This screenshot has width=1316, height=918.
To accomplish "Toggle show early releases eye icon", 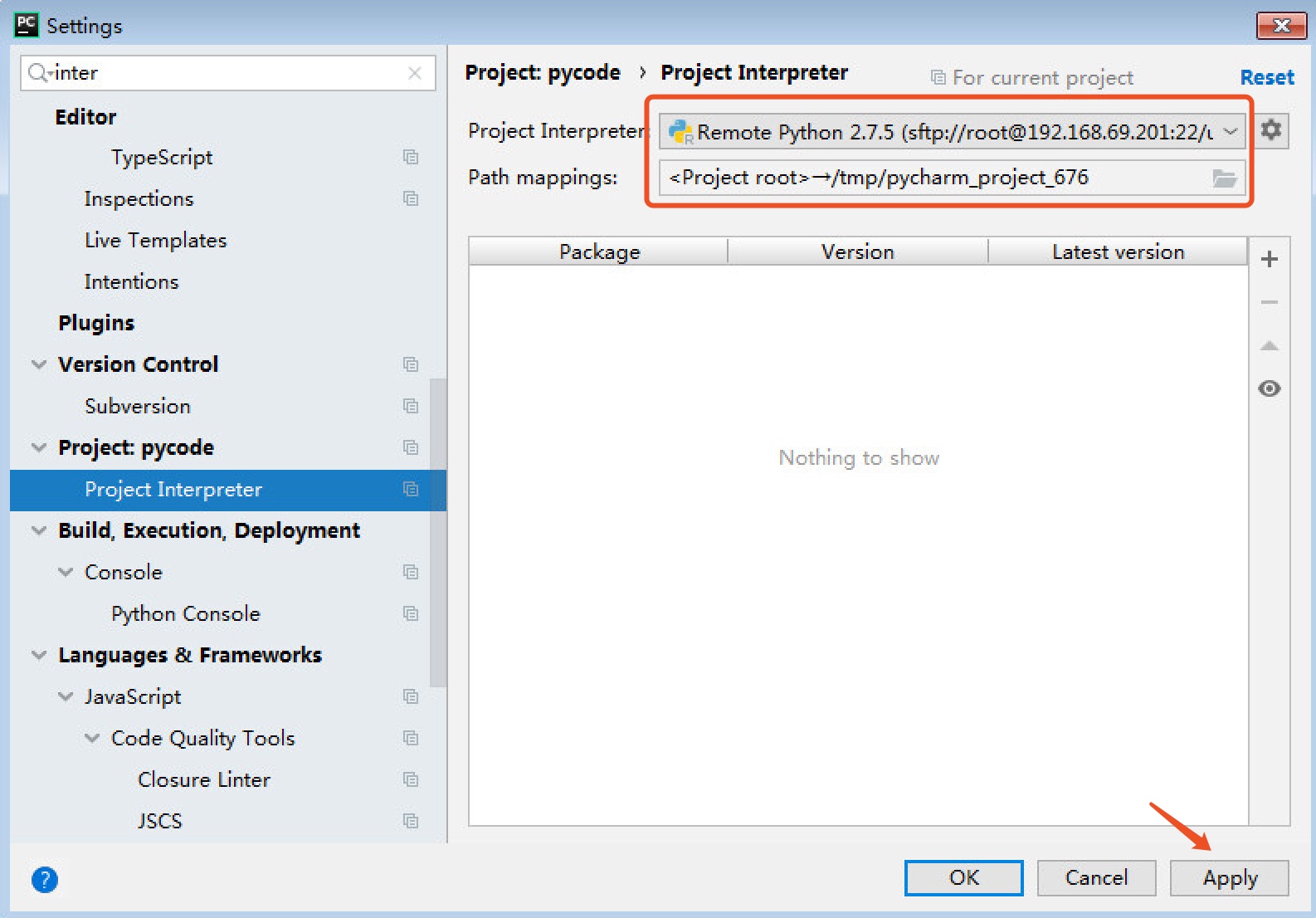I will [x=1269, y=388].
